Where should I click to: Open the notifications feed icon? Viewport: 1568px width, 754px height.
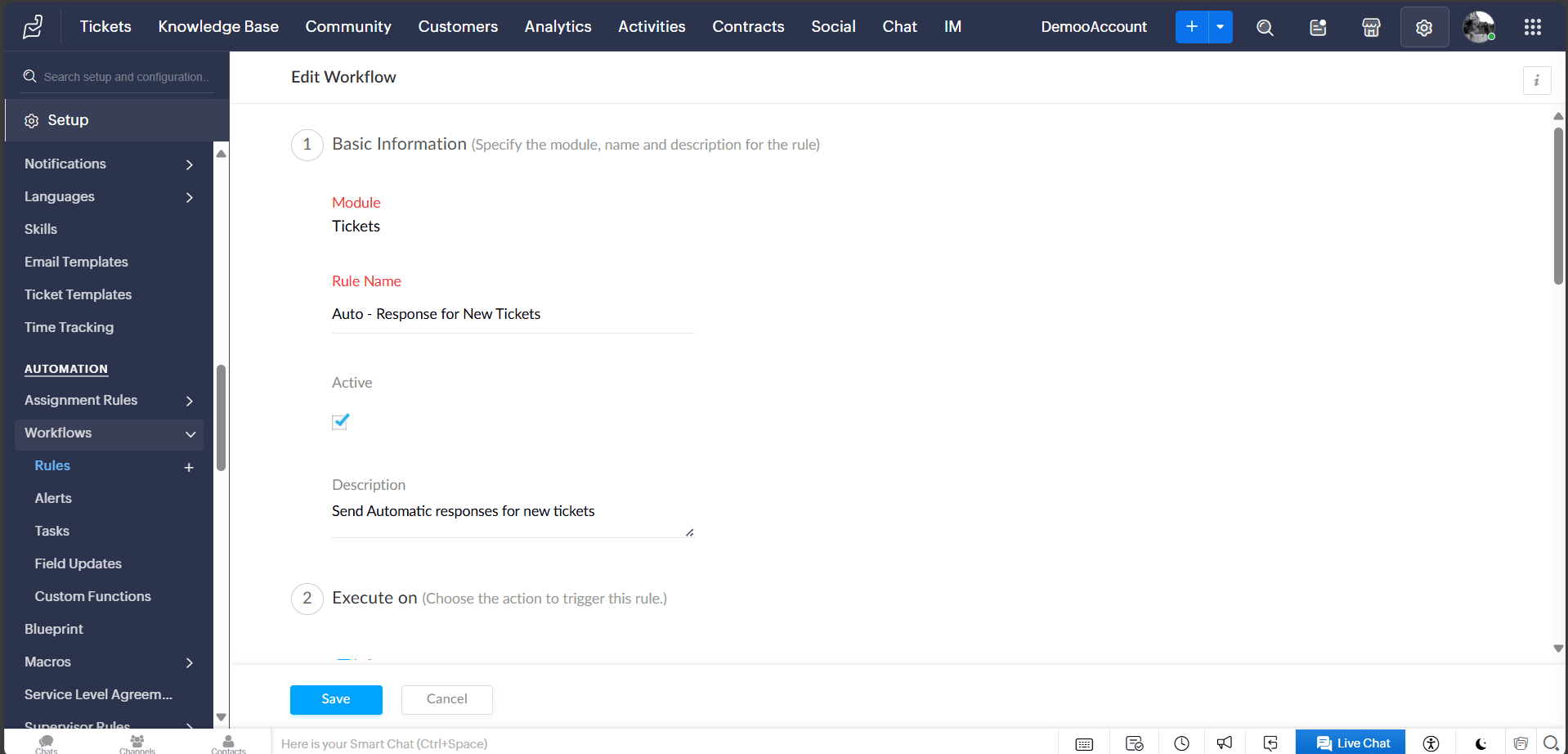coord(1318,28)
